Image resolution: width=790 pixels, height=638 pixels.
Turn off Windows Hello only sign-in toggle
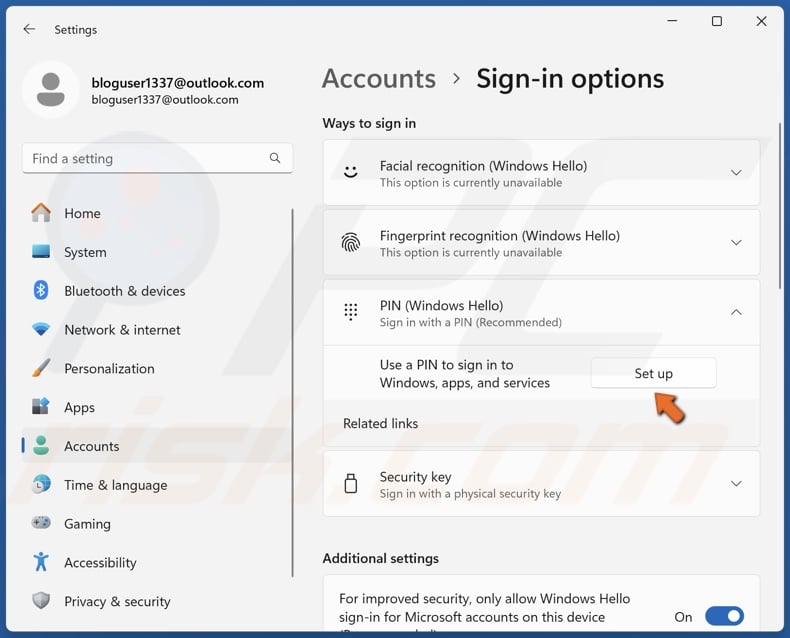click(724, 617)
